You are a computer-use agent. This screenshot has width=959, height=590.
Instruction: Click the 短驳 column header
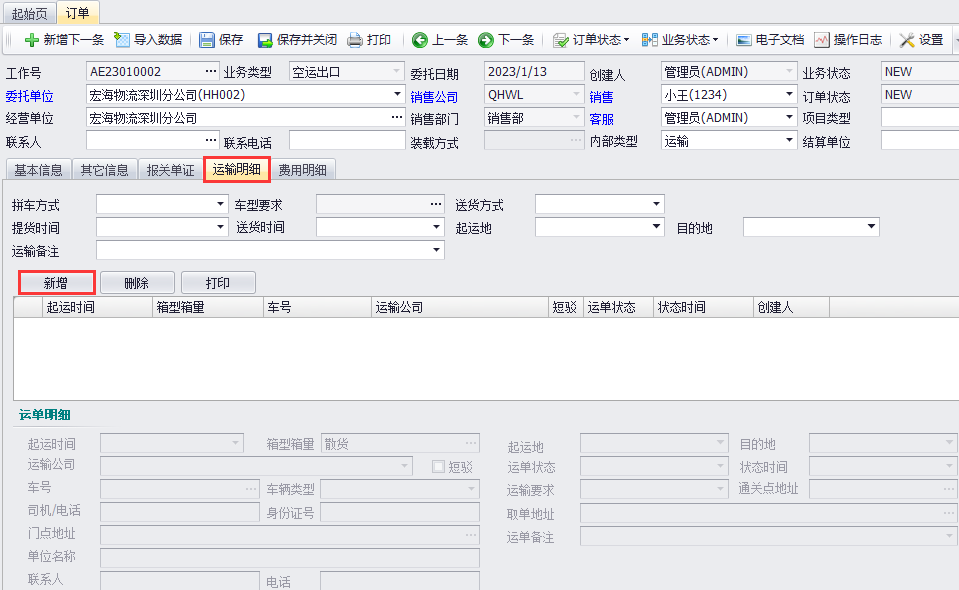pos(566,308)
